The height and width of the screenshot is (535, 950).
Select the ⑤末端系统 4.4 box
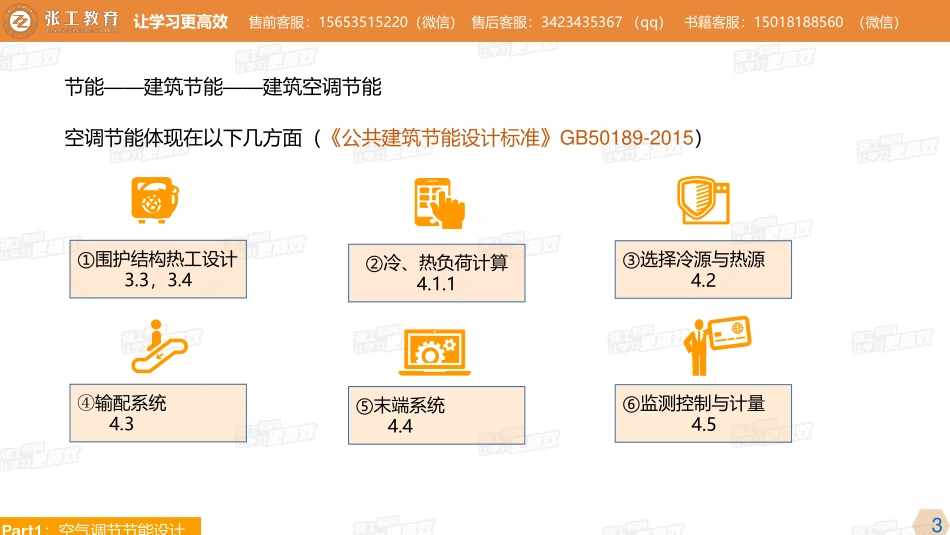[x=436, y=415]
